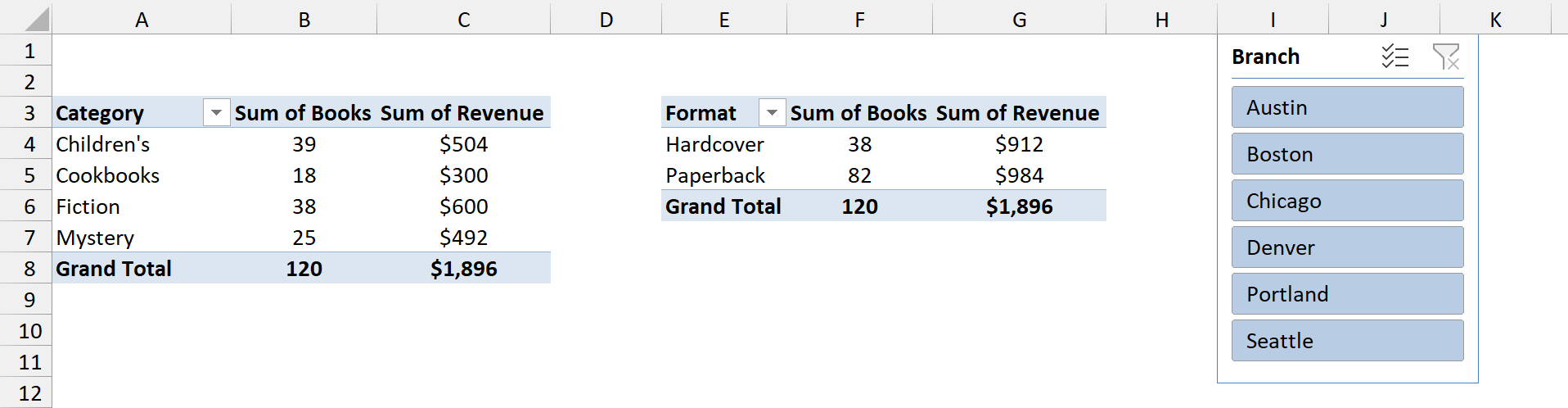1568x408 pixels.
Task: Select column I header
Action: click(x=1273, y=19)
